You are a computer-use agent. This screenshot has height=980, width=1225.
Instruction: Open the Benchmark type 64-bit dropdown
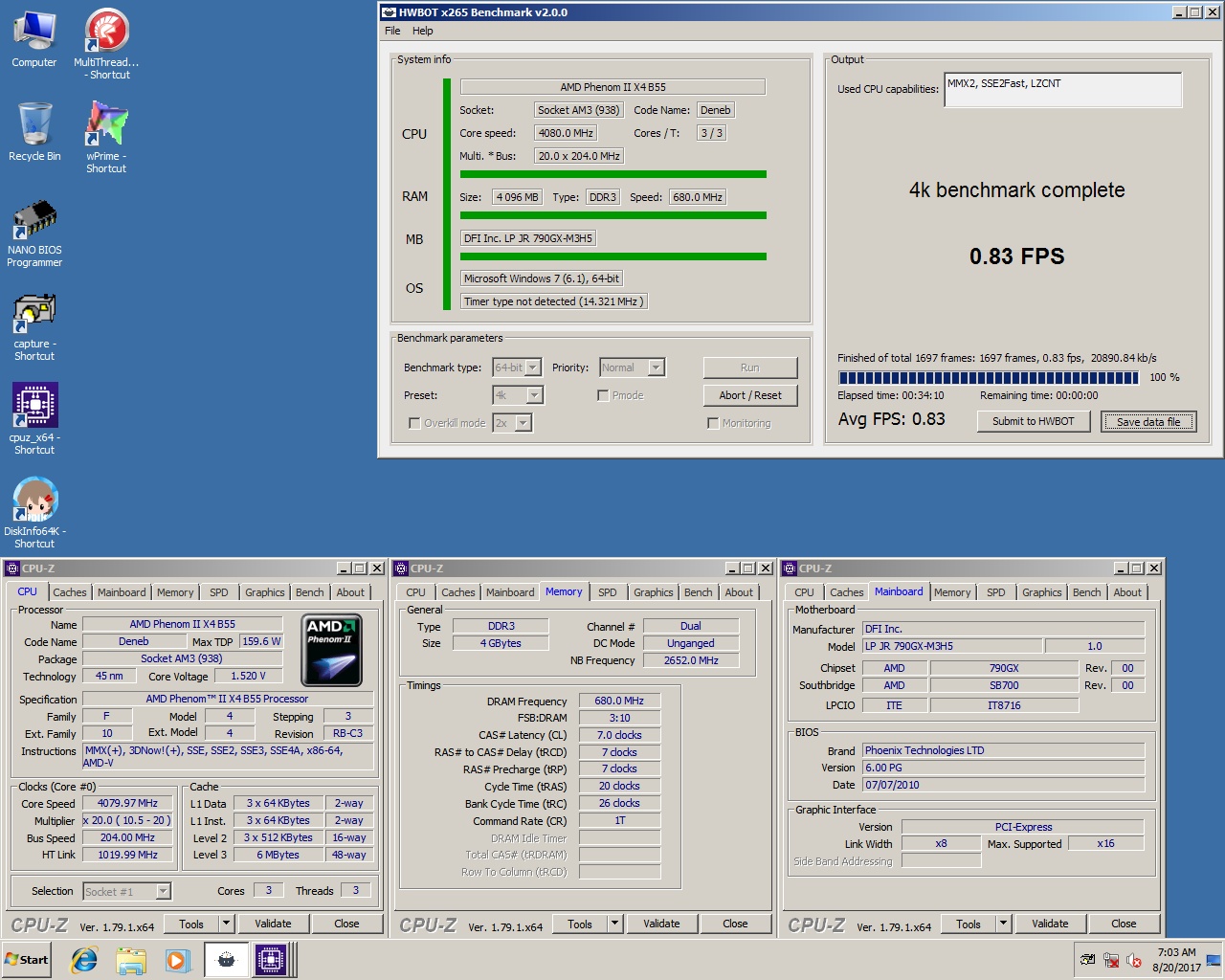(x=517, y=367)
